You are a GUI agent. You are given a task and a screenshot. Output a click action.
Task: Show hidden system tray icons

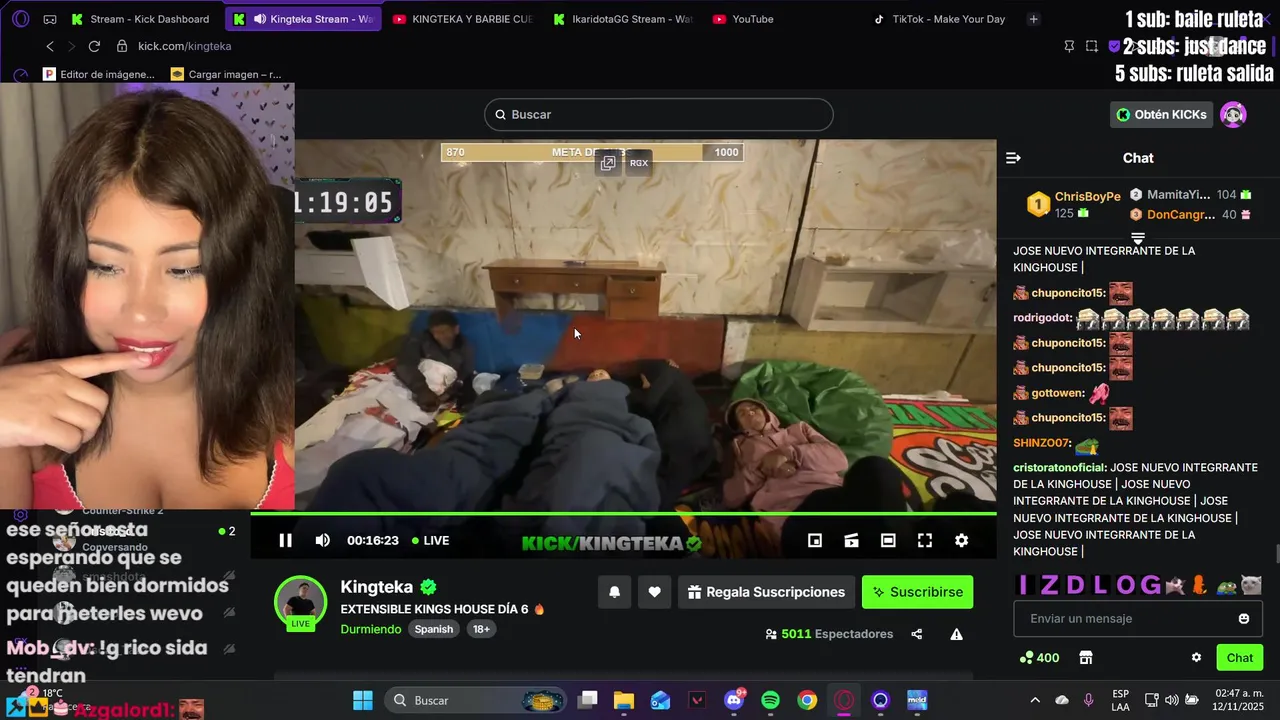tap(1035, 700)
